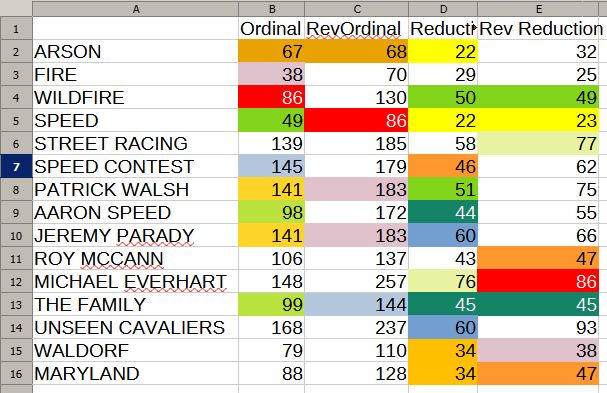
Task: Select column A header
Action: (135, 9)
